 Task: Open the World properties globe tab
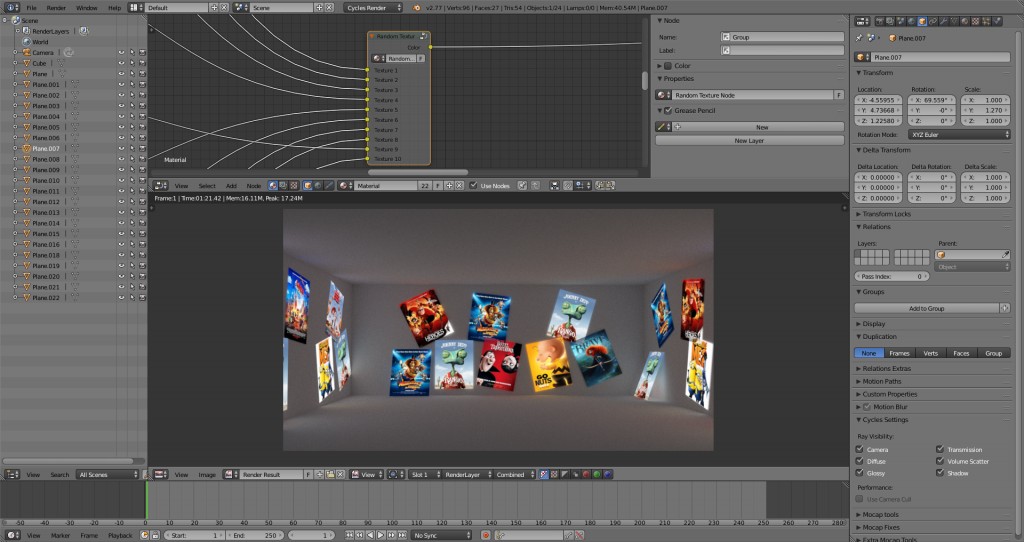pos(911,22)
